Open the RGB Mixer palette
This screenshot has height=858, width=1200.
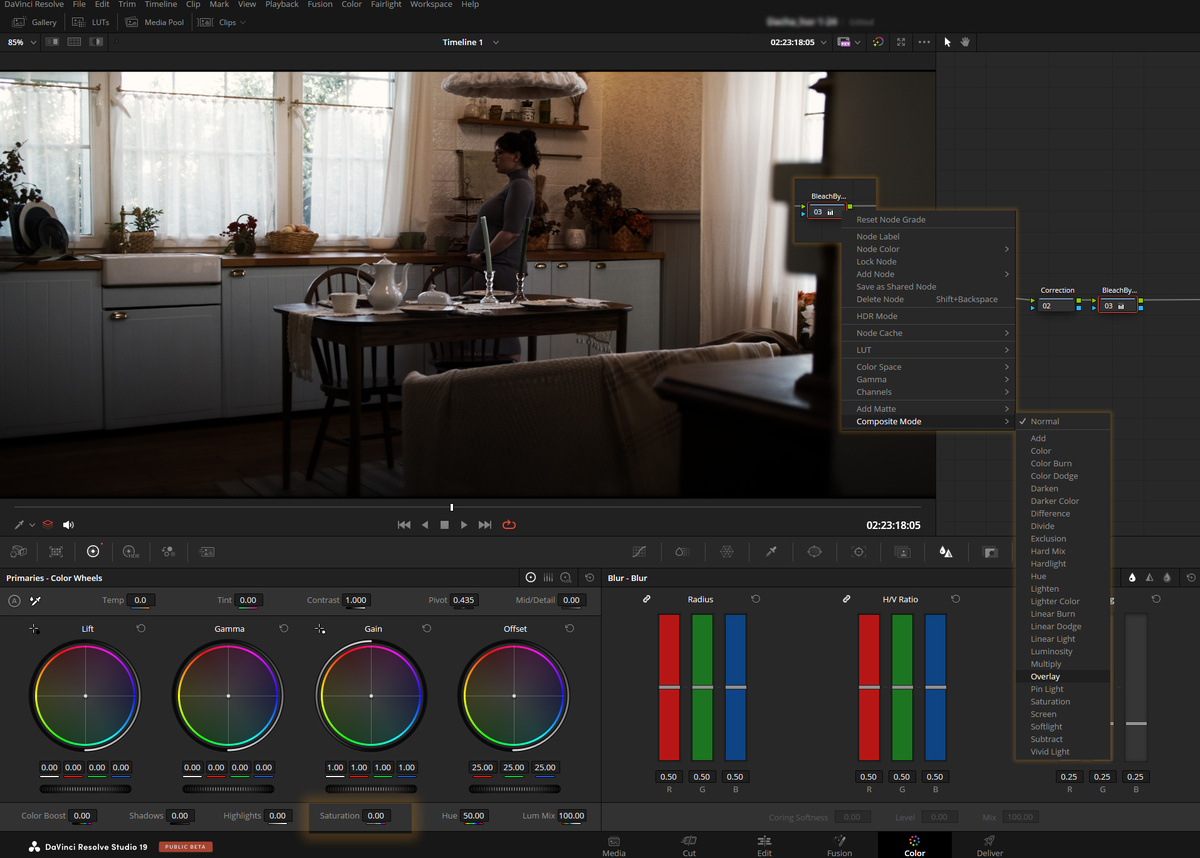click(168, 551)
